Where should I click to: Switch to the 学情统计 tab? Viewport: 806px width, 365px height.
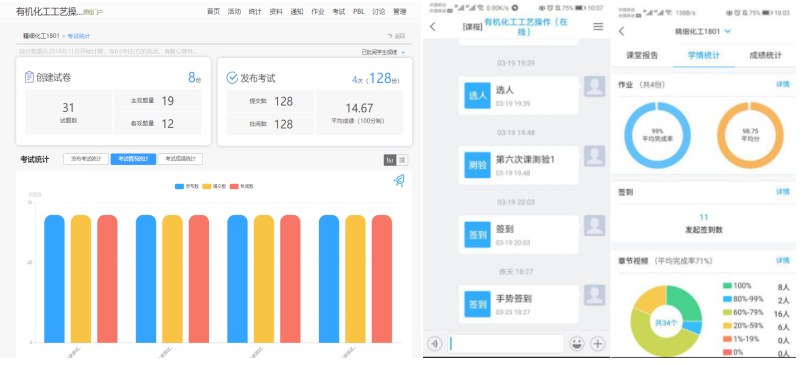(x=704, y=56)
